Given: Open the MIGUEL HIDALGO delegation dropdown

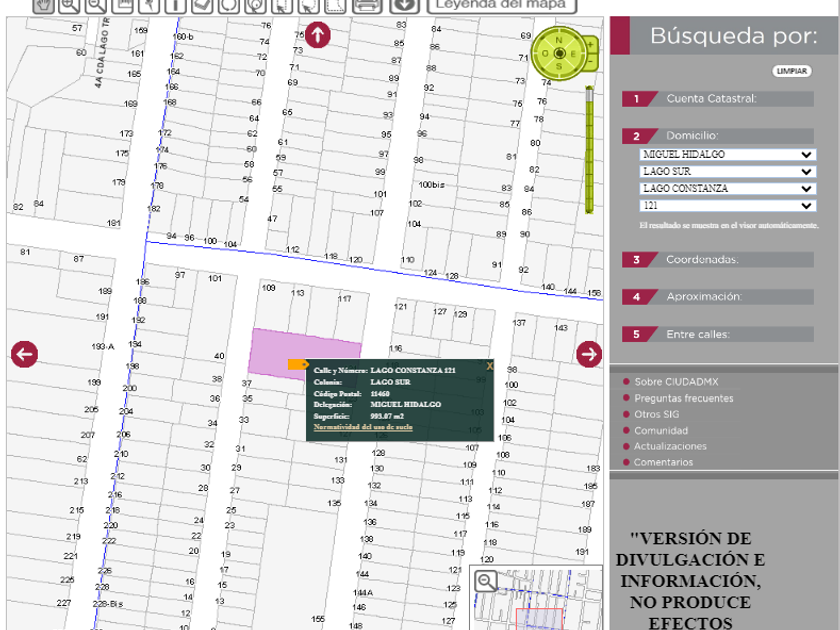Looking at the screenshot, I should pos(728,155).
